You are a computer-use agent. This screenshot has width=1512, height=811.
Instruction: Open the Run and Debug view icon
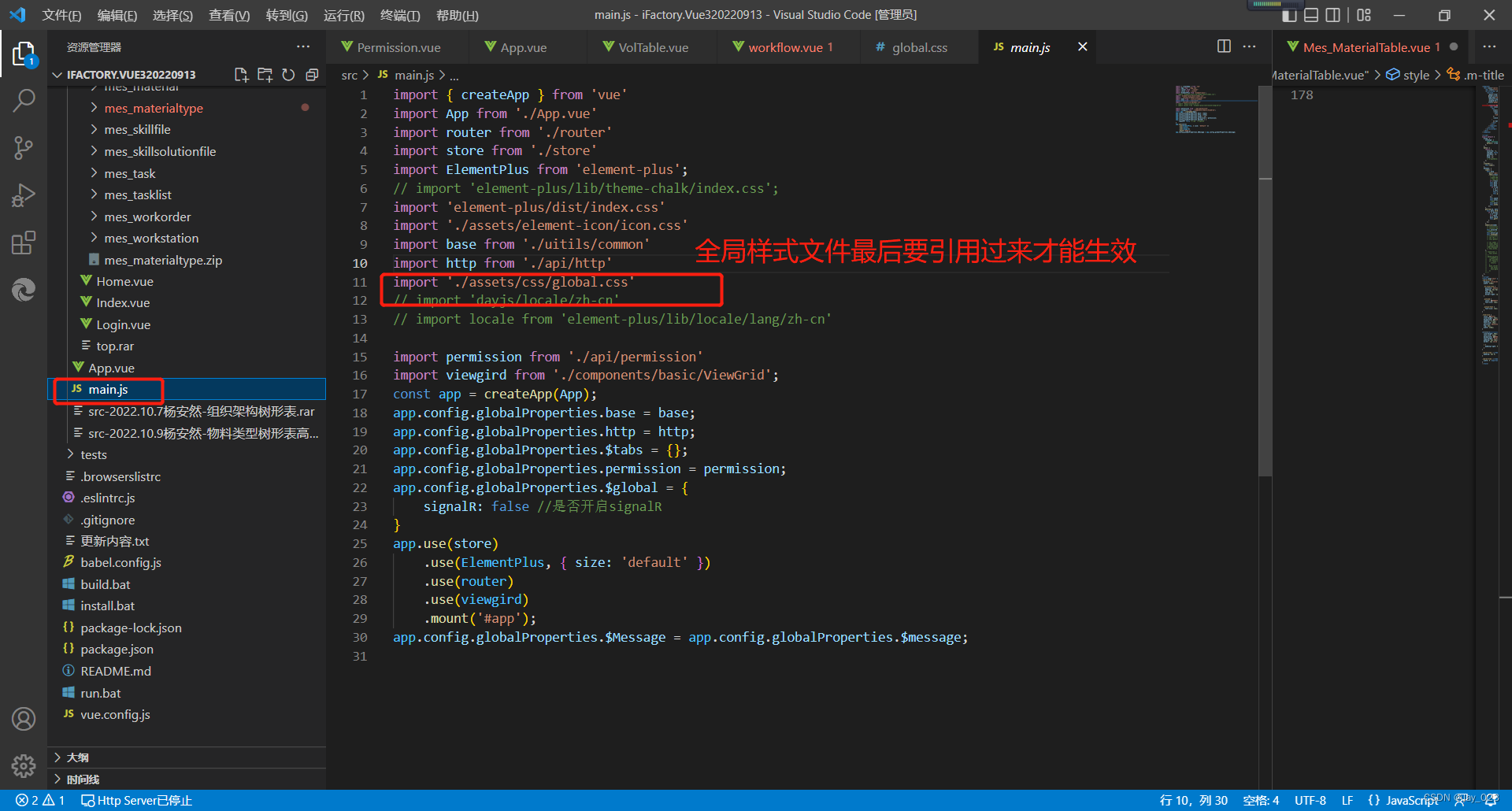click(x=24, y=195)
